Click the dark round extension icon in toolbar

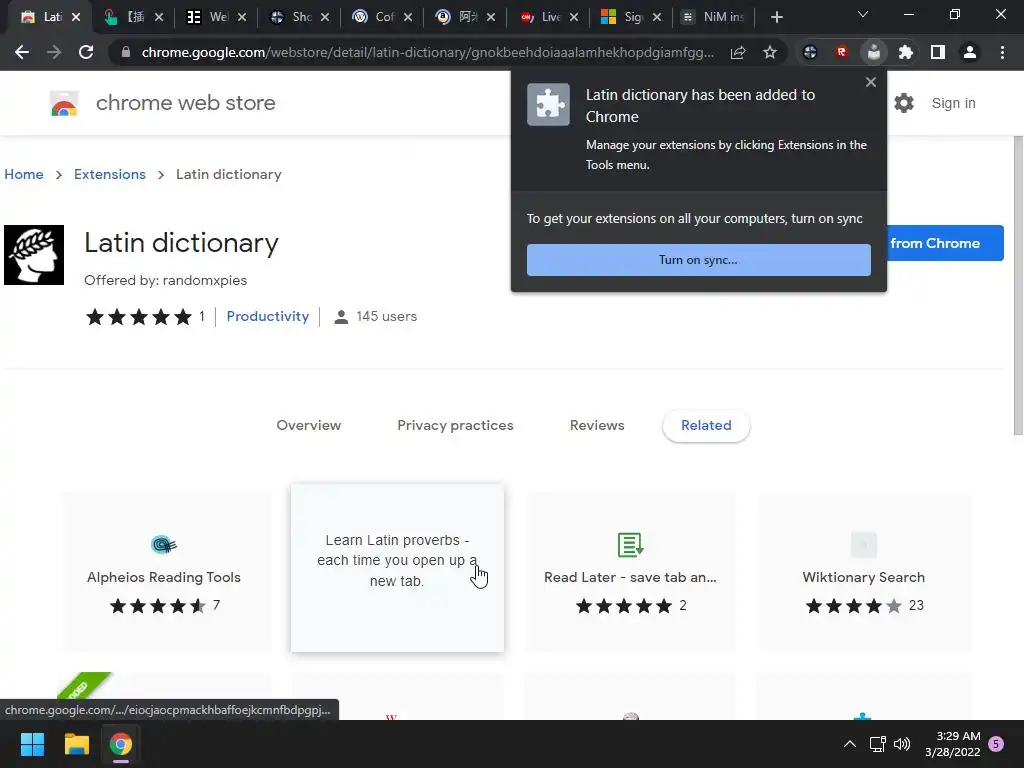click(810, 52)
